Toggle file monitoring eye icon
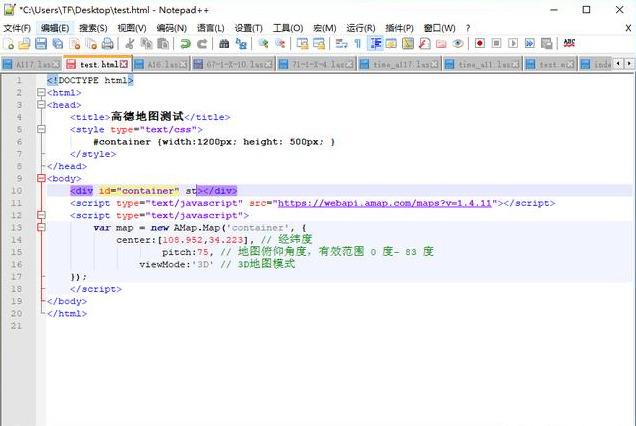 tap(458, 43)
